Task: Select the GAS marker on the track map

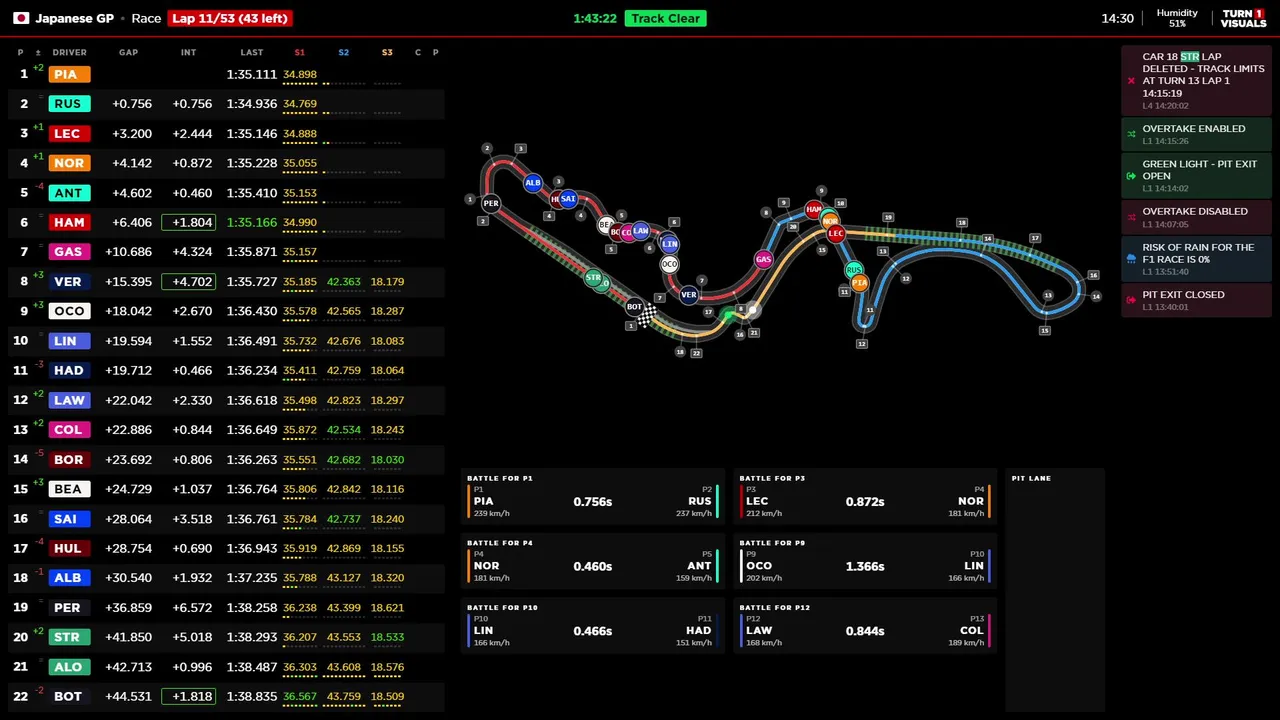Action: [763, 260]
